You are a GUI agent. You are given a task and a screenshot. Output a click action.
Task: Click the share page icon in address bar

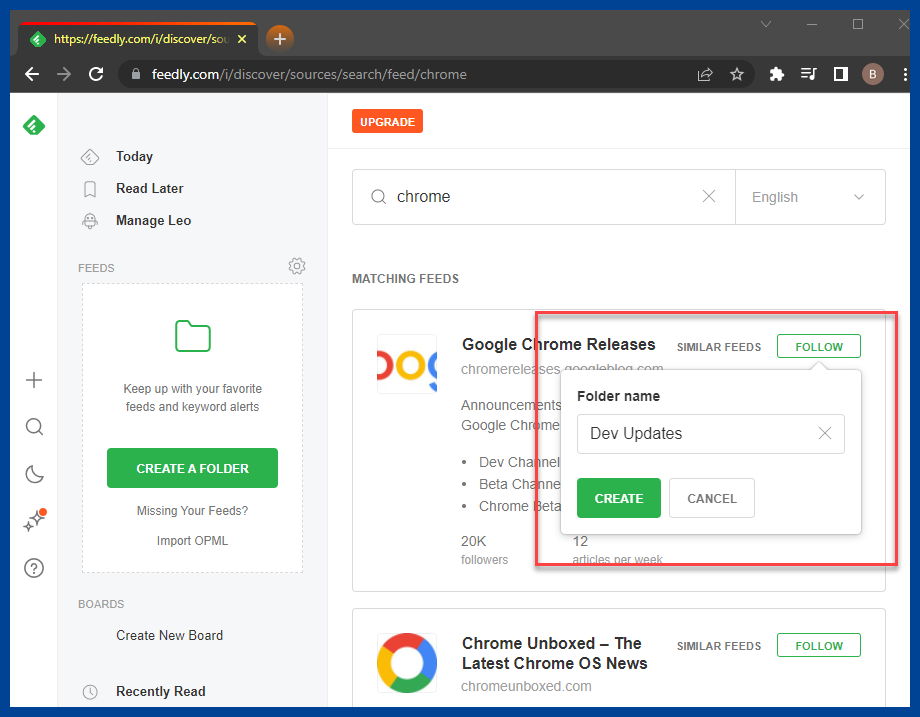[705, 74]
